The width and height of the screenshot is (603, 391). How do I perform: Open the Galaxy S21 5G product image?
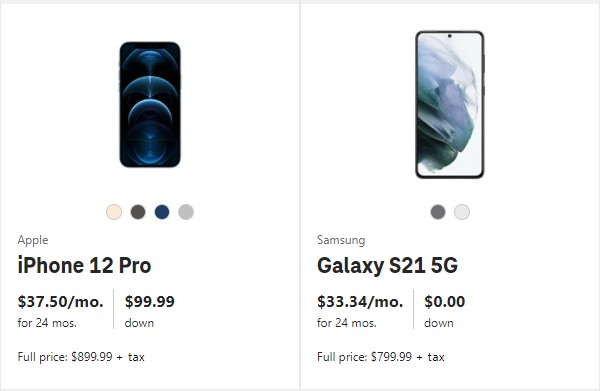tap(450, 105)
